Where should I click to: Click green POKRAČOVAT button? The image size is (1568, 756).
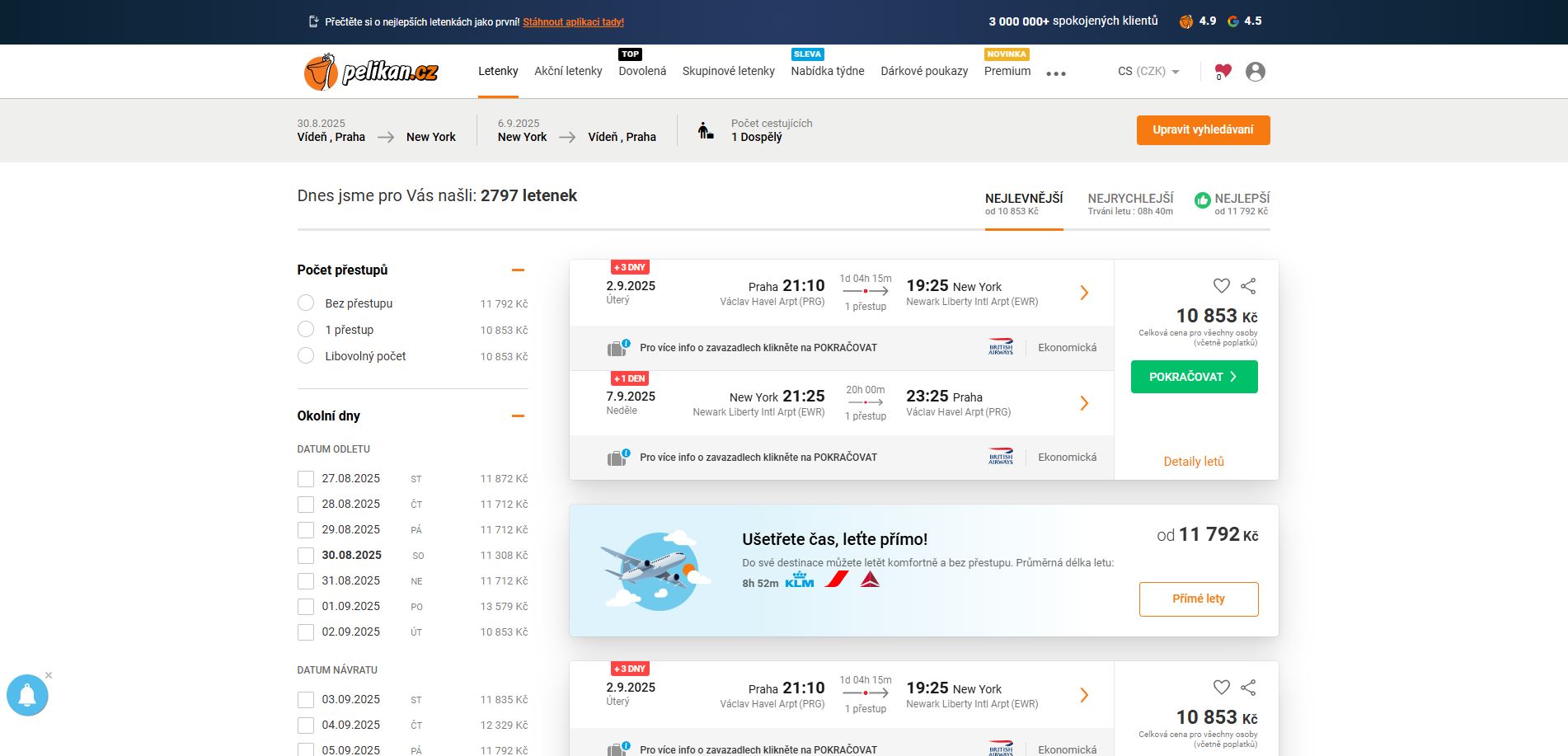tap(1195, 377)
